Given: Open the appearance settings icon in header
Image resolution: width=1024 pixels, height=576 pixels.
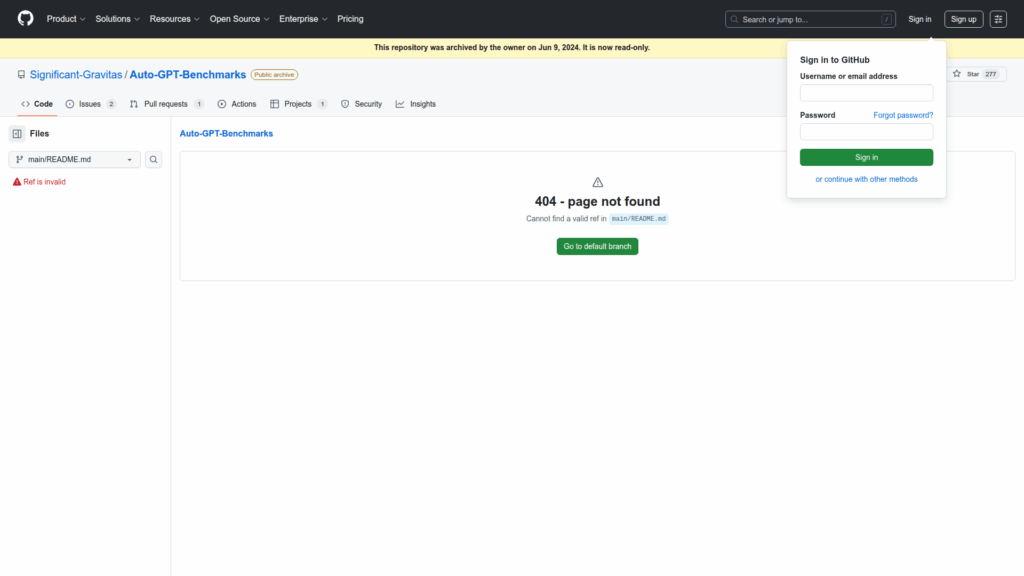Looking at the screenshot, I should pyautogui.click(x=998, y=19).
